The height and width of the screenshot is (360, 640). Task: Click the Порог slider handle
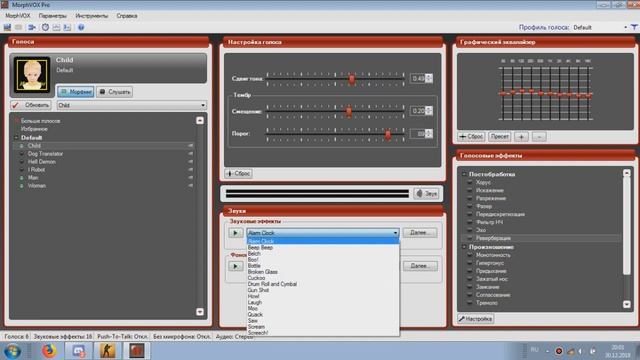coord(388,134)
